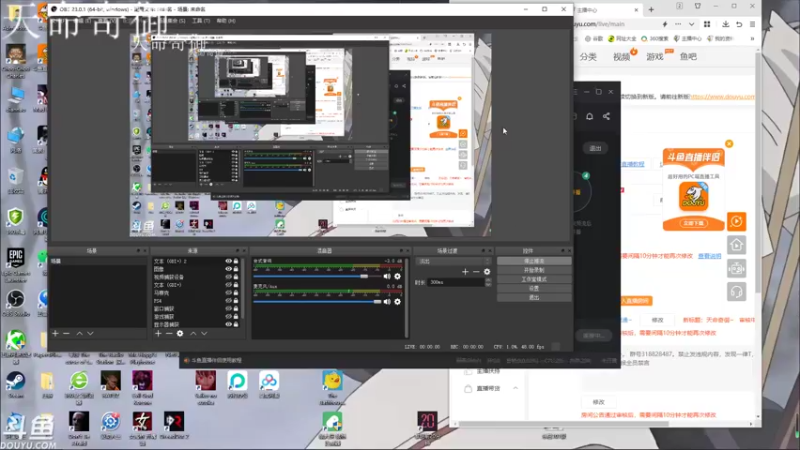
Task: Click 停止推流 button in OBS controls
Action: tap(534, 261)
